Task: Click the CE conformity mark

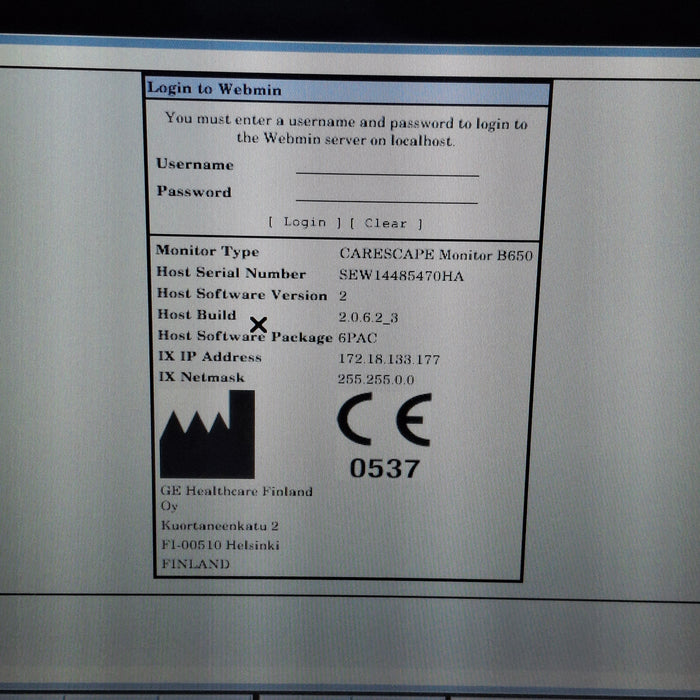Action: pyautogui.click(x=384, y=419)
